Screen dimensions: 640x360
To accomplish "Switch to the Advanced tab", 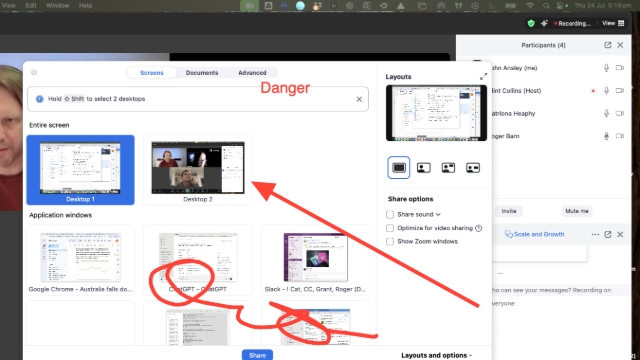I will [x=252, y=73].
